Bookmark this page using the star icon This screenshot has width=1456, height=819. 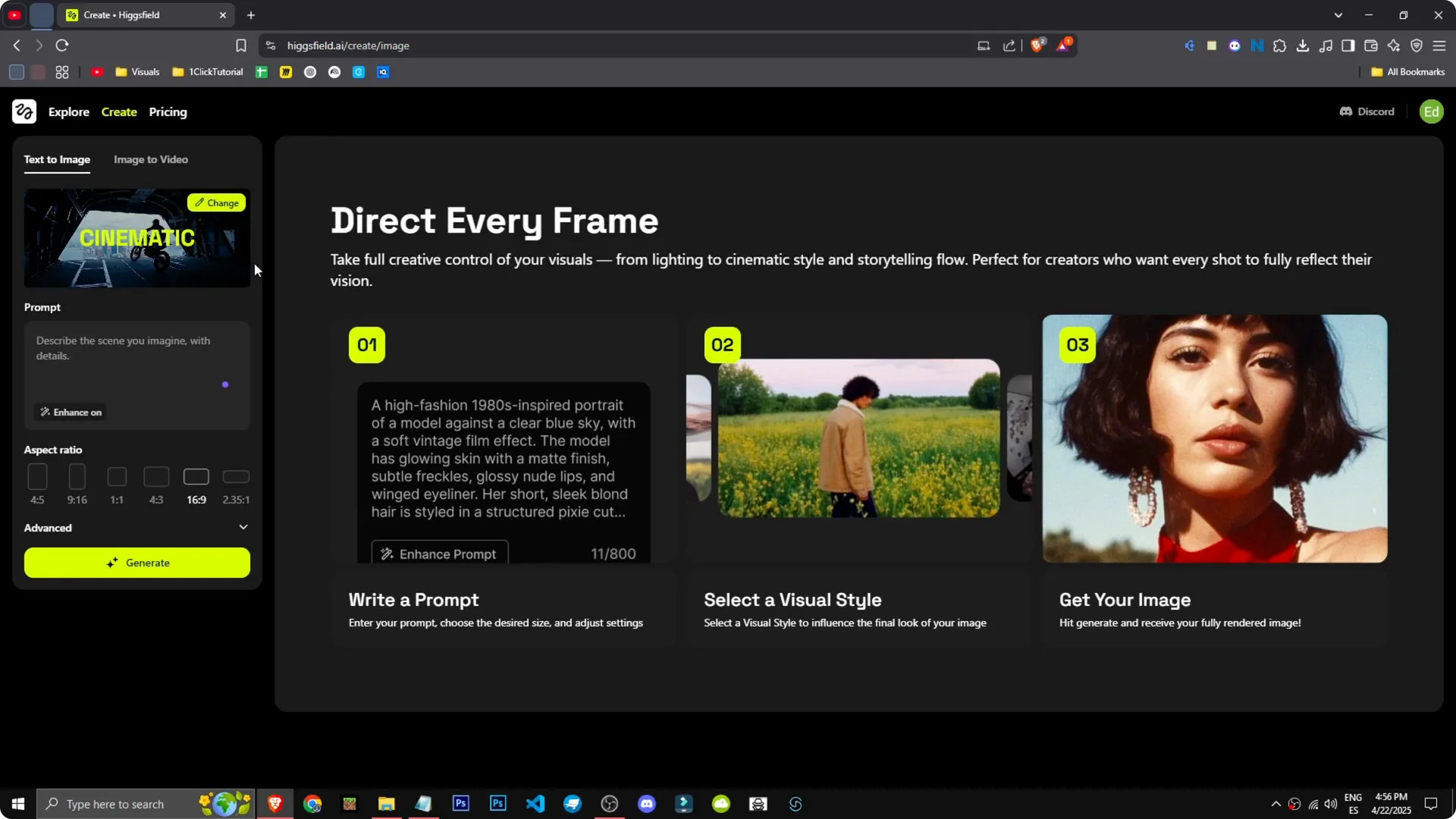240,45
